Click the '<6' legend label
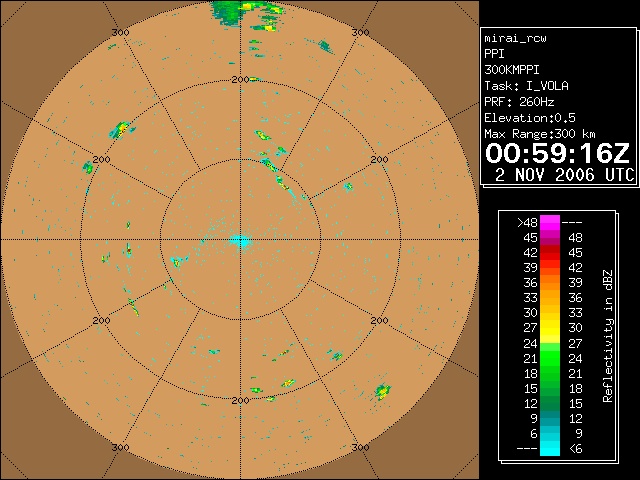This screenshot has height=480, width=640. pos(576,449)
